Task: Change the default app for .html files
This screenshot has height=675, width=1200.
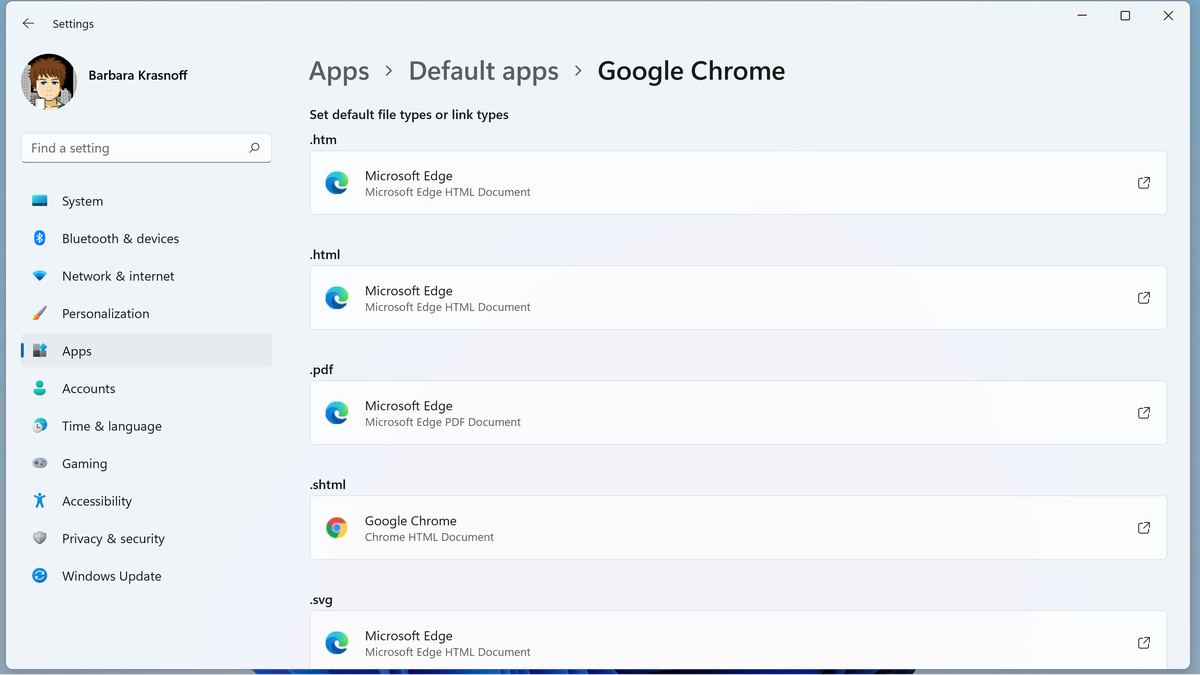Action: (738, 297)
